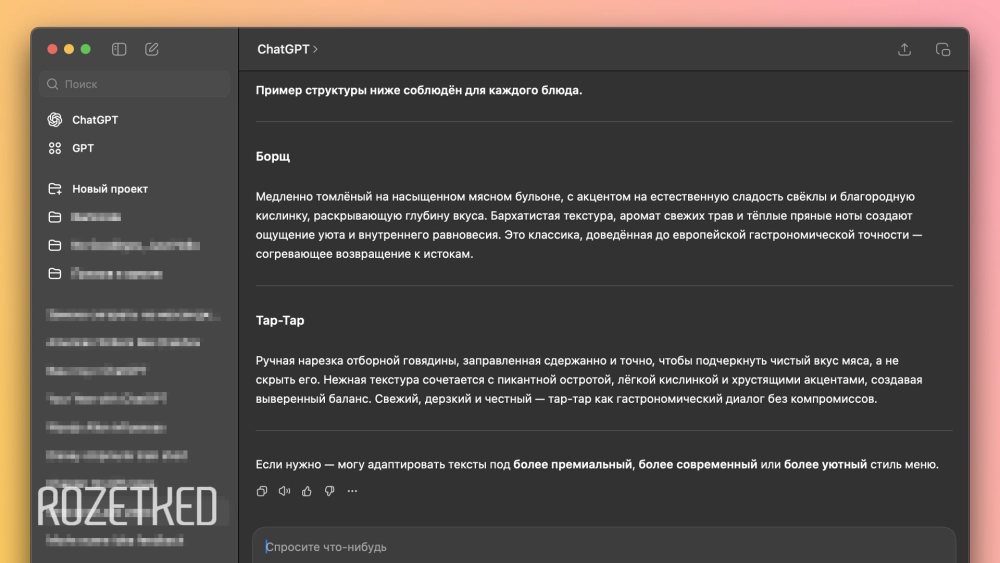Focus the Спросите что-нибудь message input
The width and height of the screenshot is (1000, 563).
click(x=600, y=547)
